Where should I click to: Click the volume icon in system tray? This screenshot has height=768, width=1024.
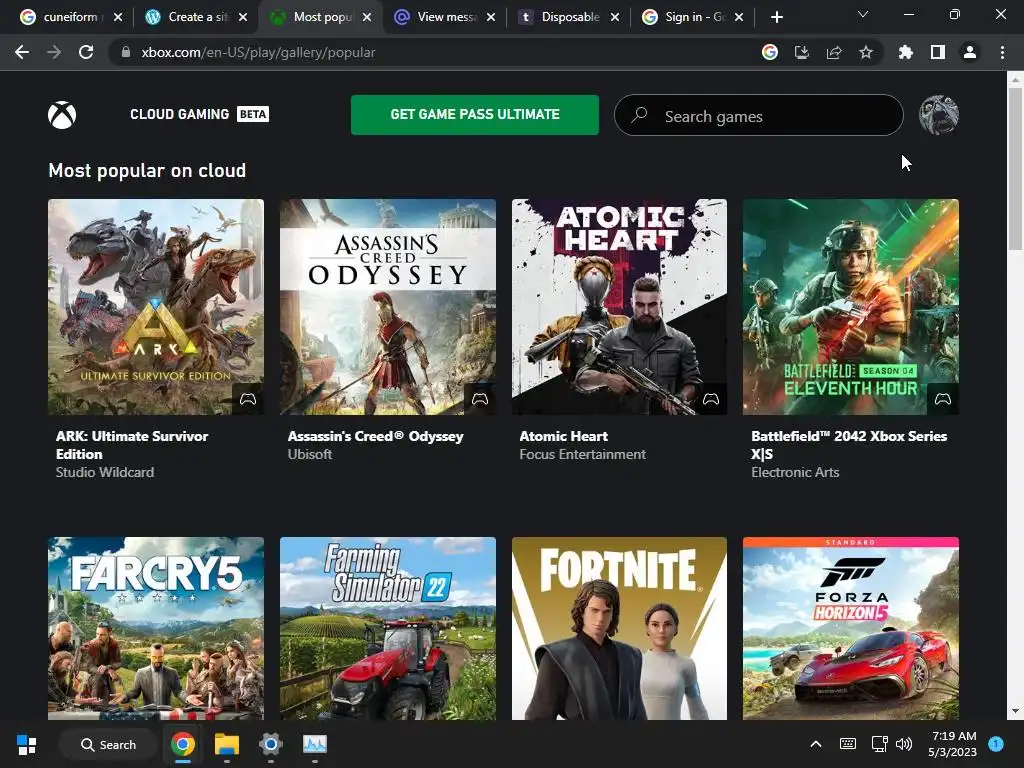904,744
